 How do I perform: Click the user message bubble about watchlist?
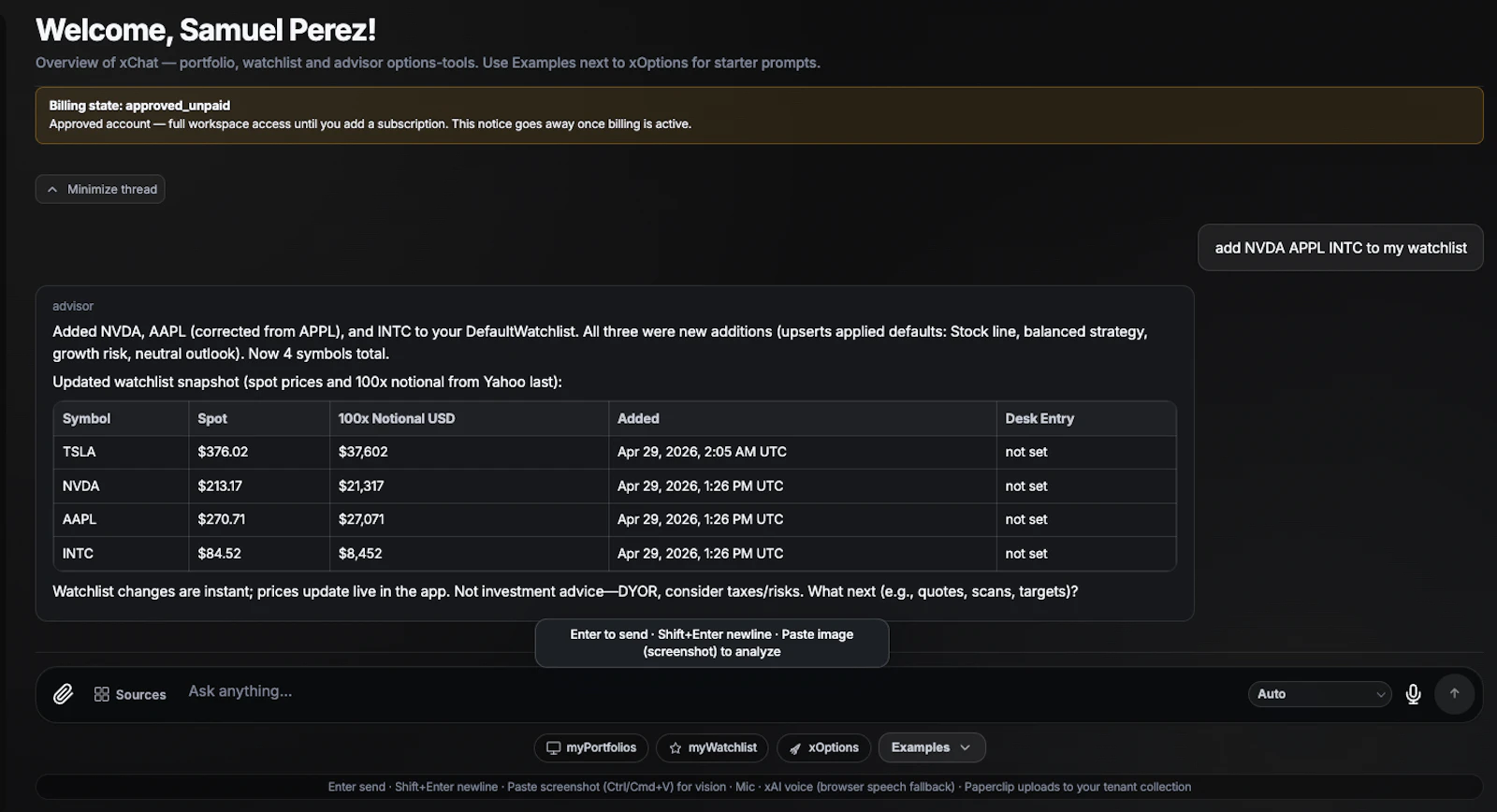pos(1341,248)
